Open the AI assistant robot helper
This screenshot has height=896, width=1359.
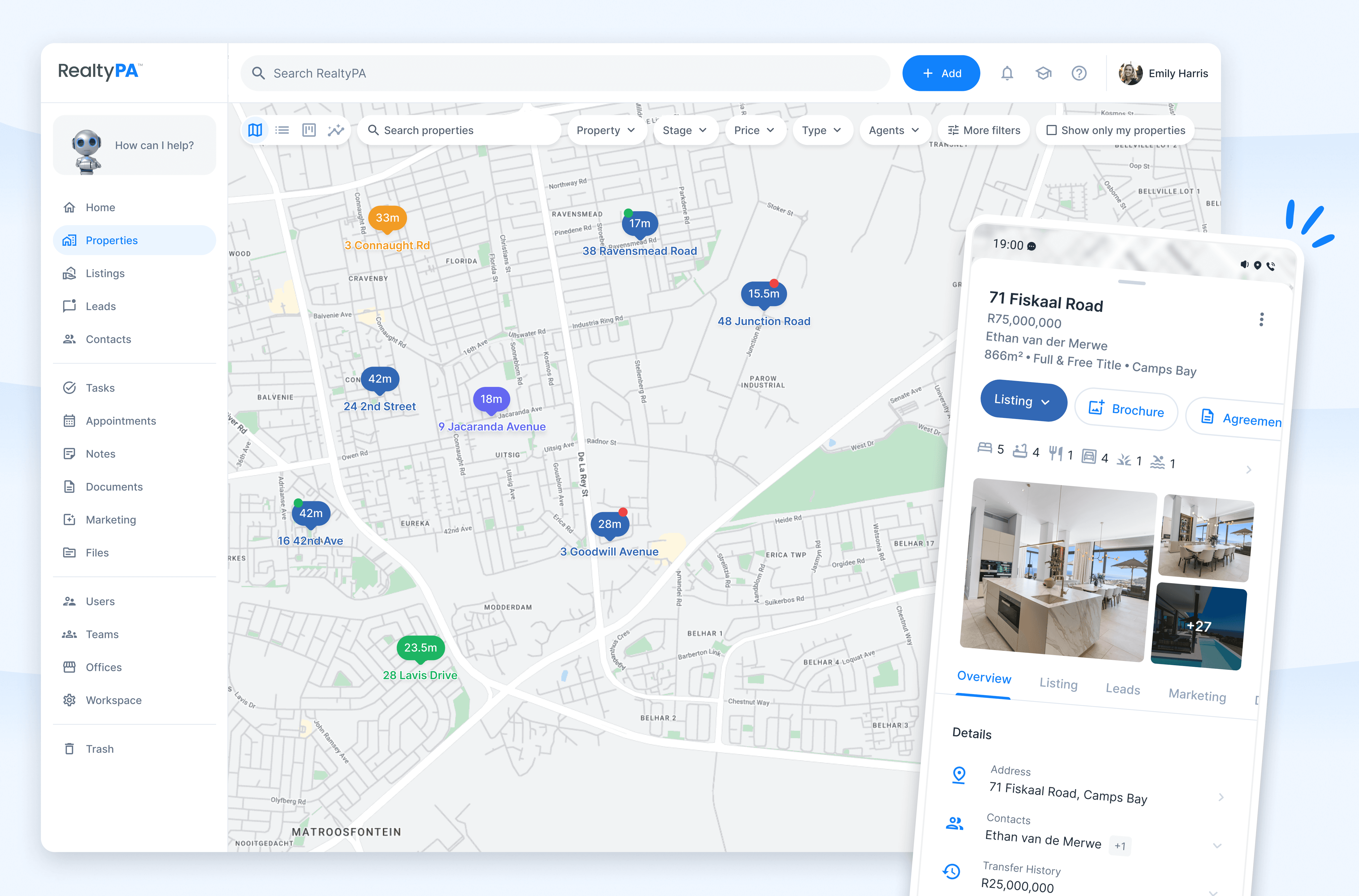[134, 145]
